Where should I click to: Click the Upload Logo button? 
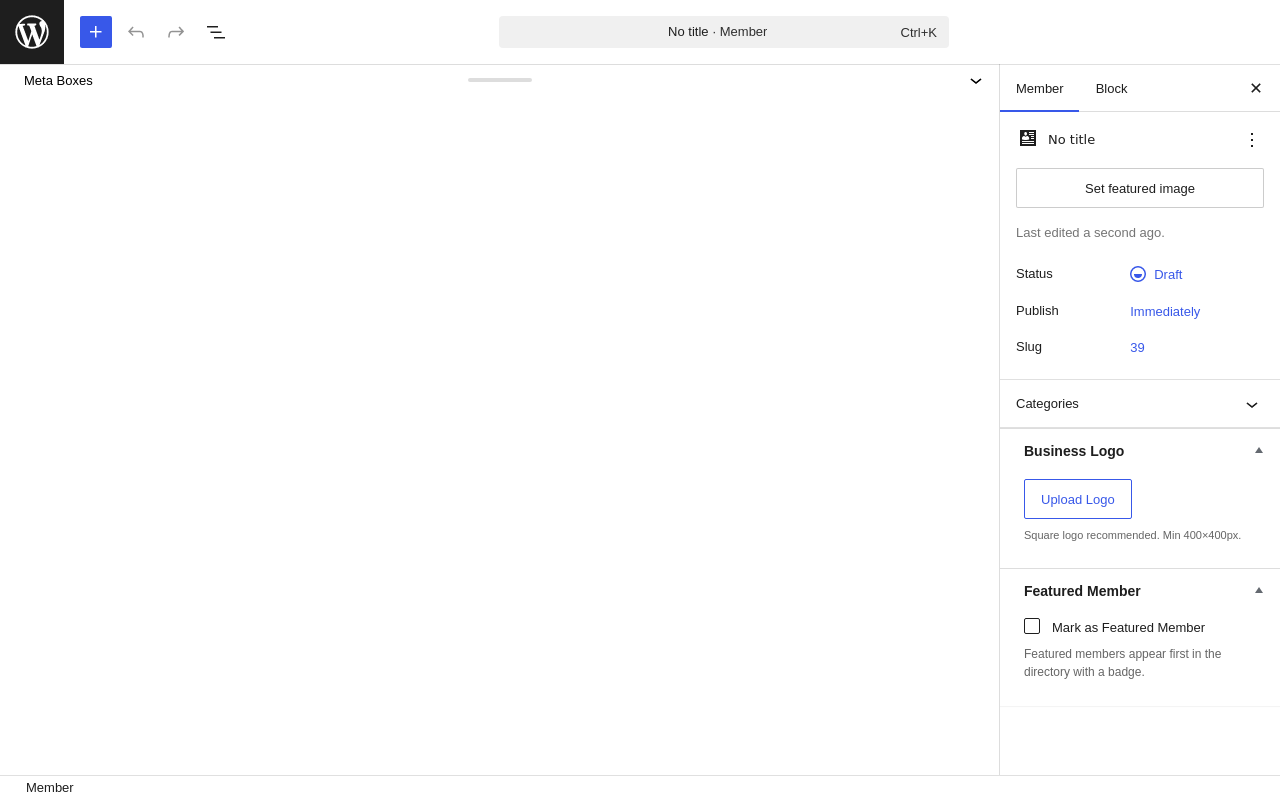(1078, 499)
